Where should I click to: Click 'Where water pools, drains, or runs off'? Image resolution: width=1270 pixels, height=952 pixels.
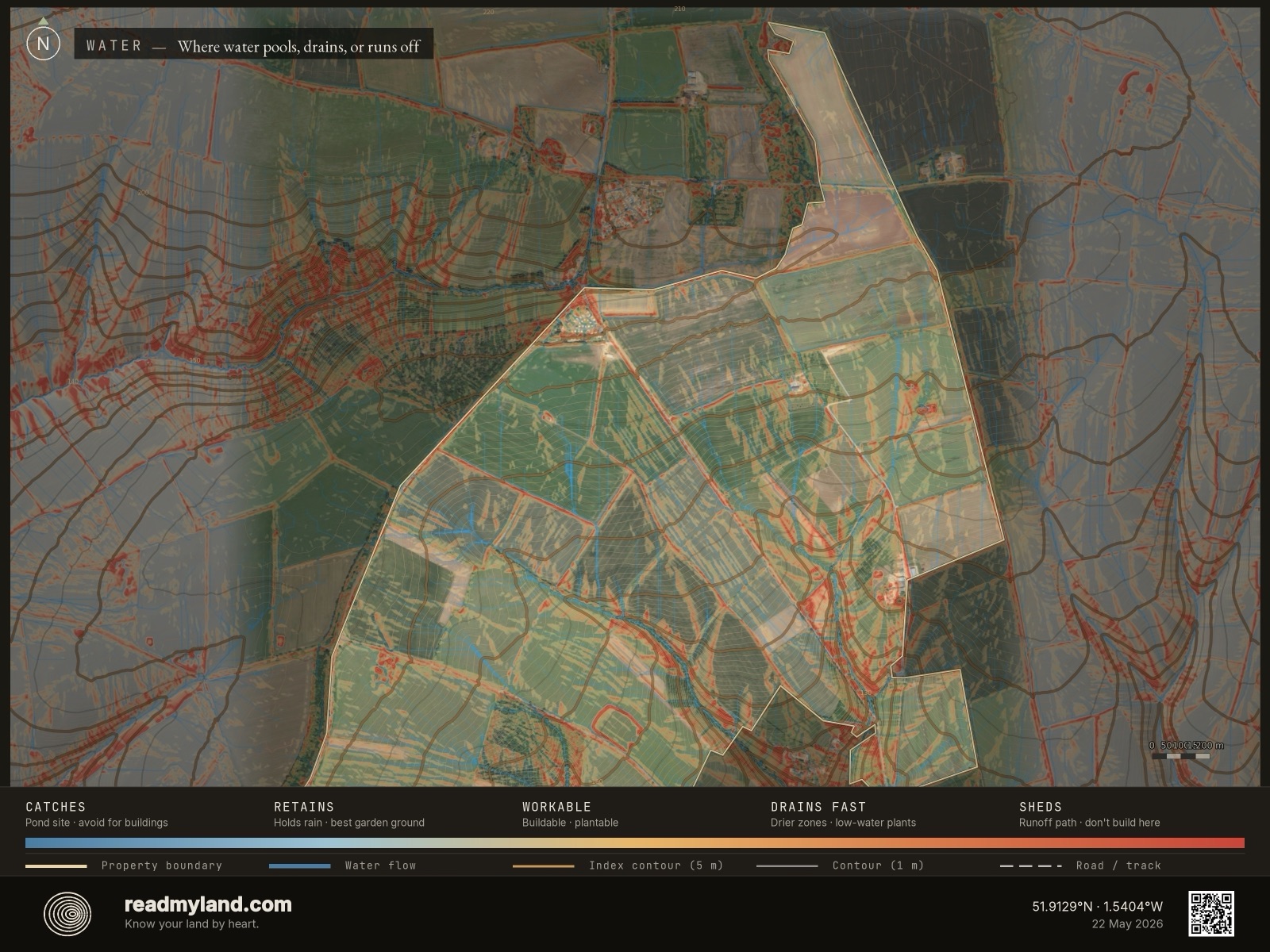pyautogui.click(x=298, y=46)
